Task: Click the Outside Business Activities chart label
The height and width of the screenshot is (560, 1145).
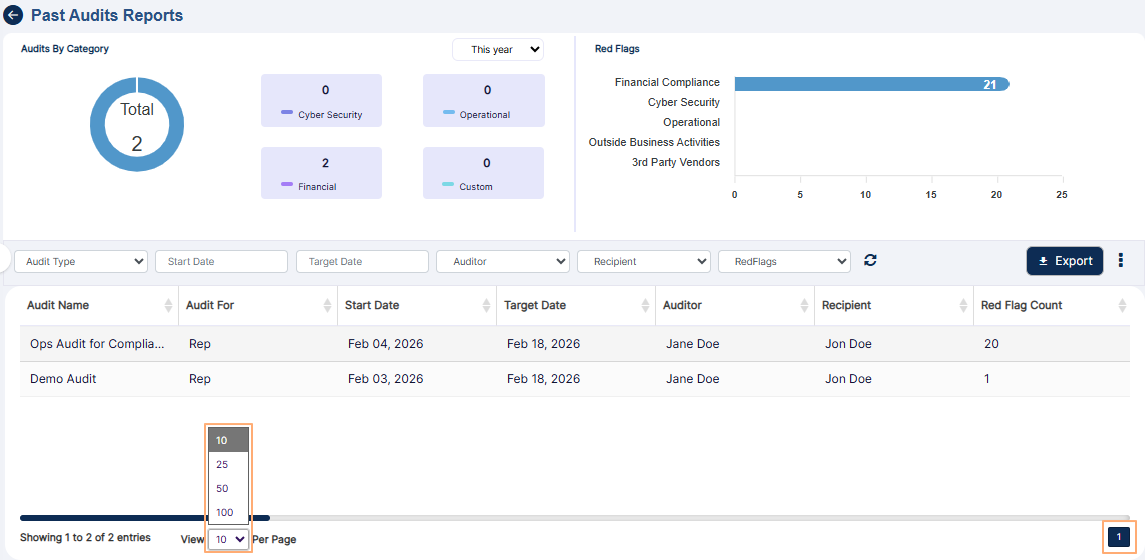Action: [x=654, y=142]
